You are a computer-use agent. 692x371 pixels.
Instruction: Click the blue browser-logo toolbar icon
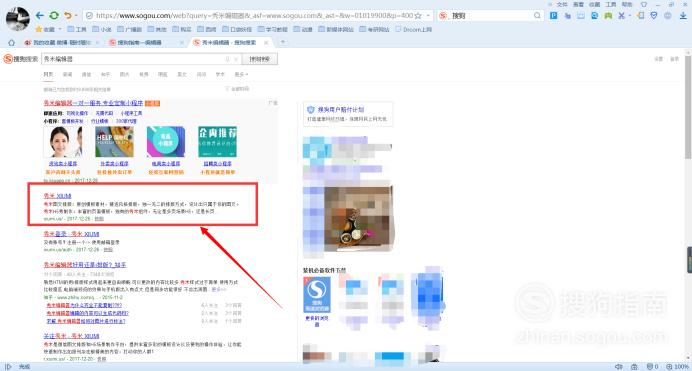(594, 15)
